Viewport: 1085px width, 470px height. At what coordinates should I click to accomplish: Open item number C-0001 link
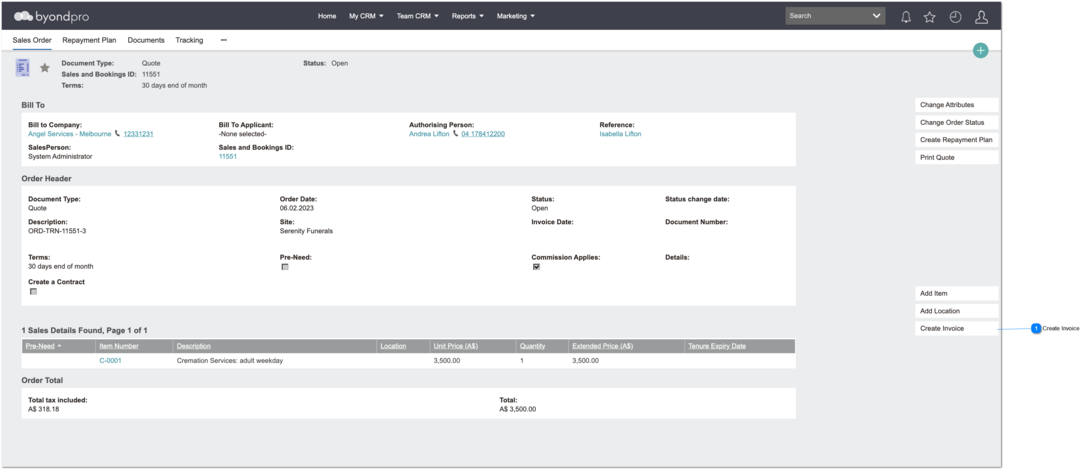111,361
